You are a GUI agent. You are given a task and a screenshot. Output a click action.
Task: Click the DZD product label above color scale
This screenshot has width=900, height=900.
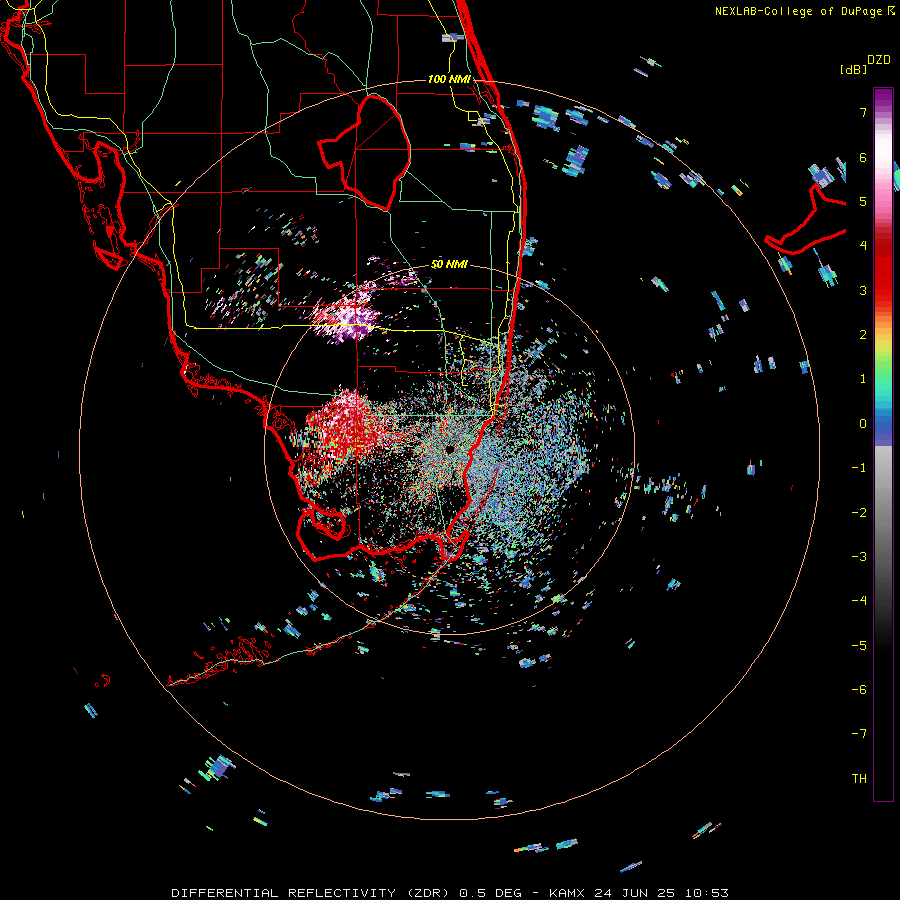pos(879,60)
